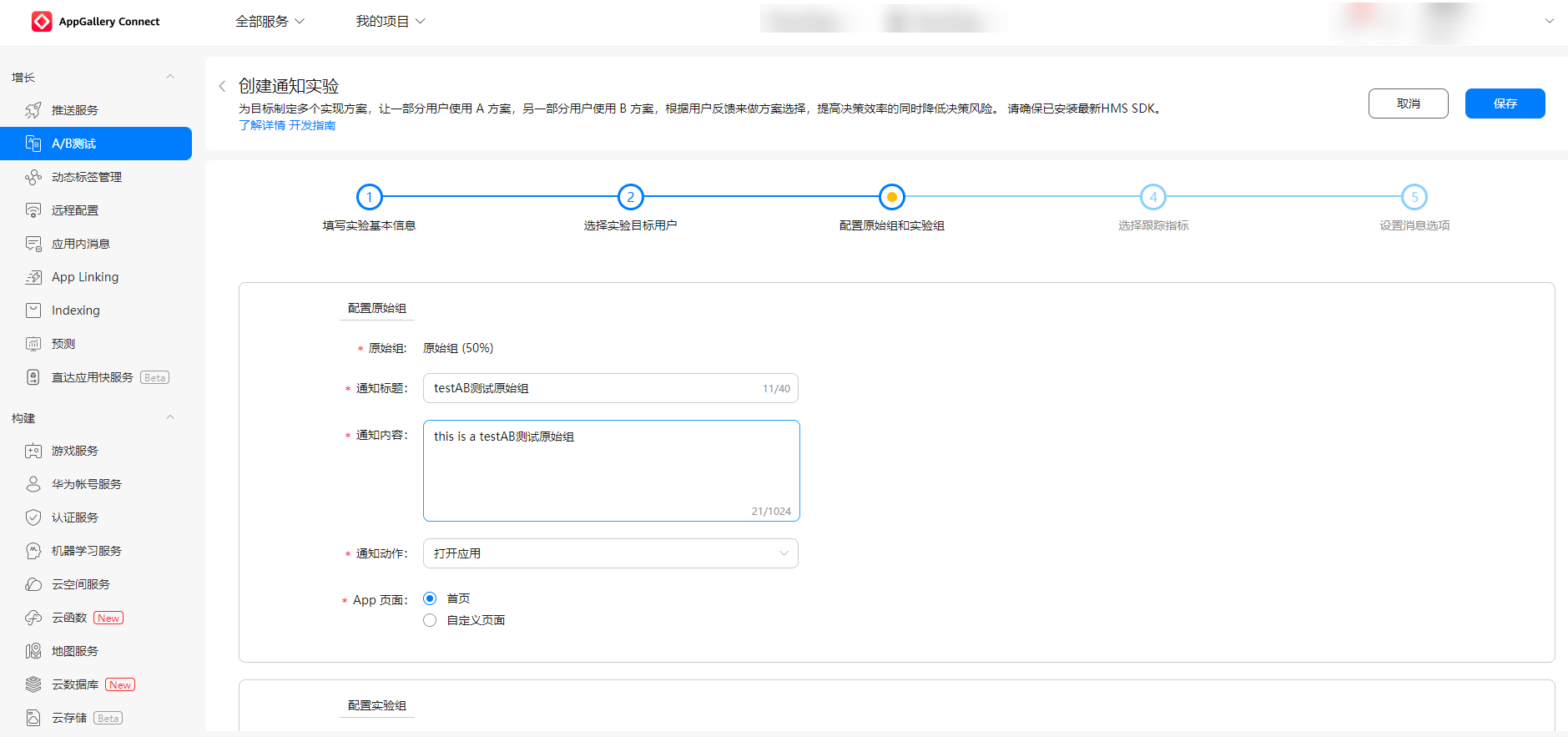Click the push service rocket icon
The height and width of the screenshot is (737, 1568).
point(33,110)
